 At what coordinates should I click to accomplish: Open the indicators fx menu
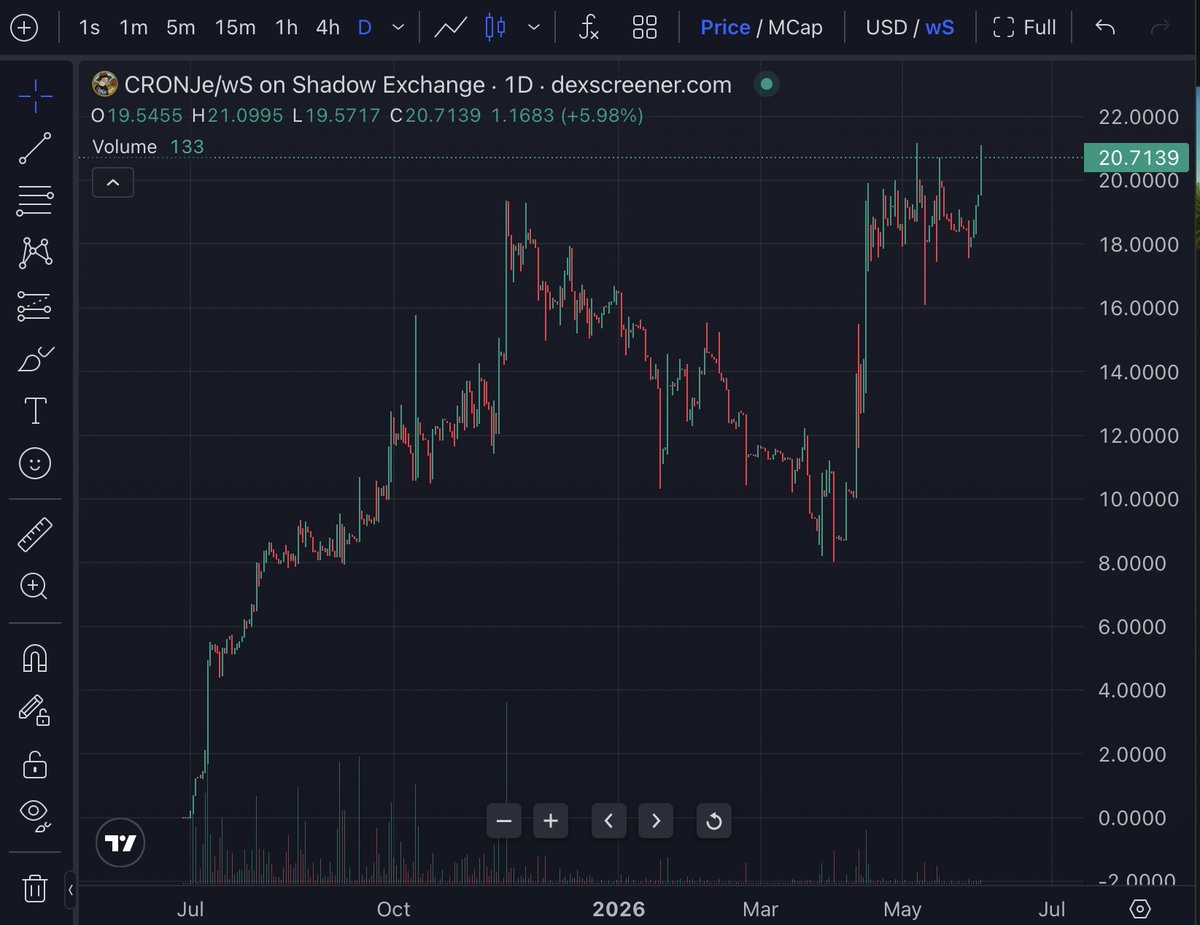(589, 28)
